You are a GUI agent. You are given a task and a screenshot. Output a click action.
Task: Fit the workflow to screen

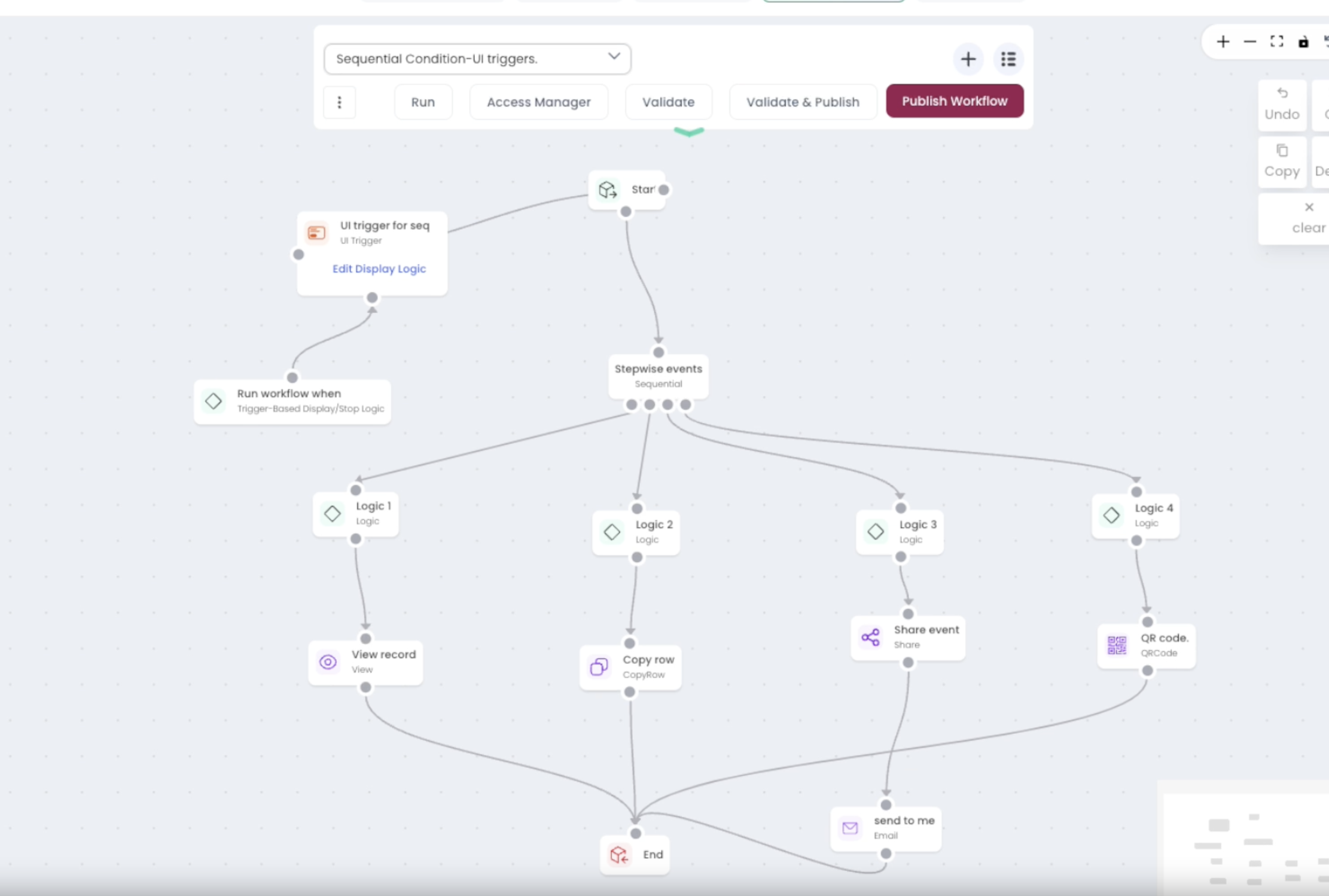click(1277, 42)
